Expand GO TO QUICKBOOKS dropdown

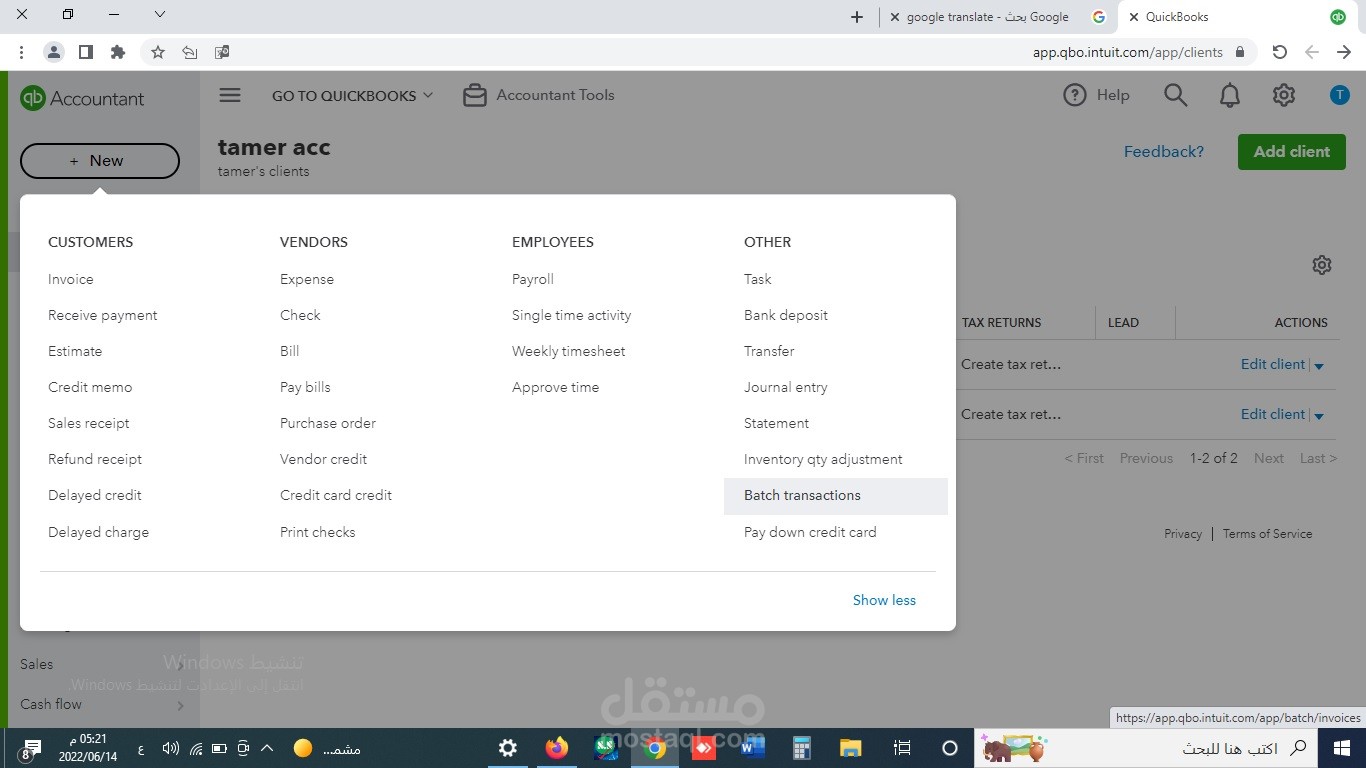[352, 96]
